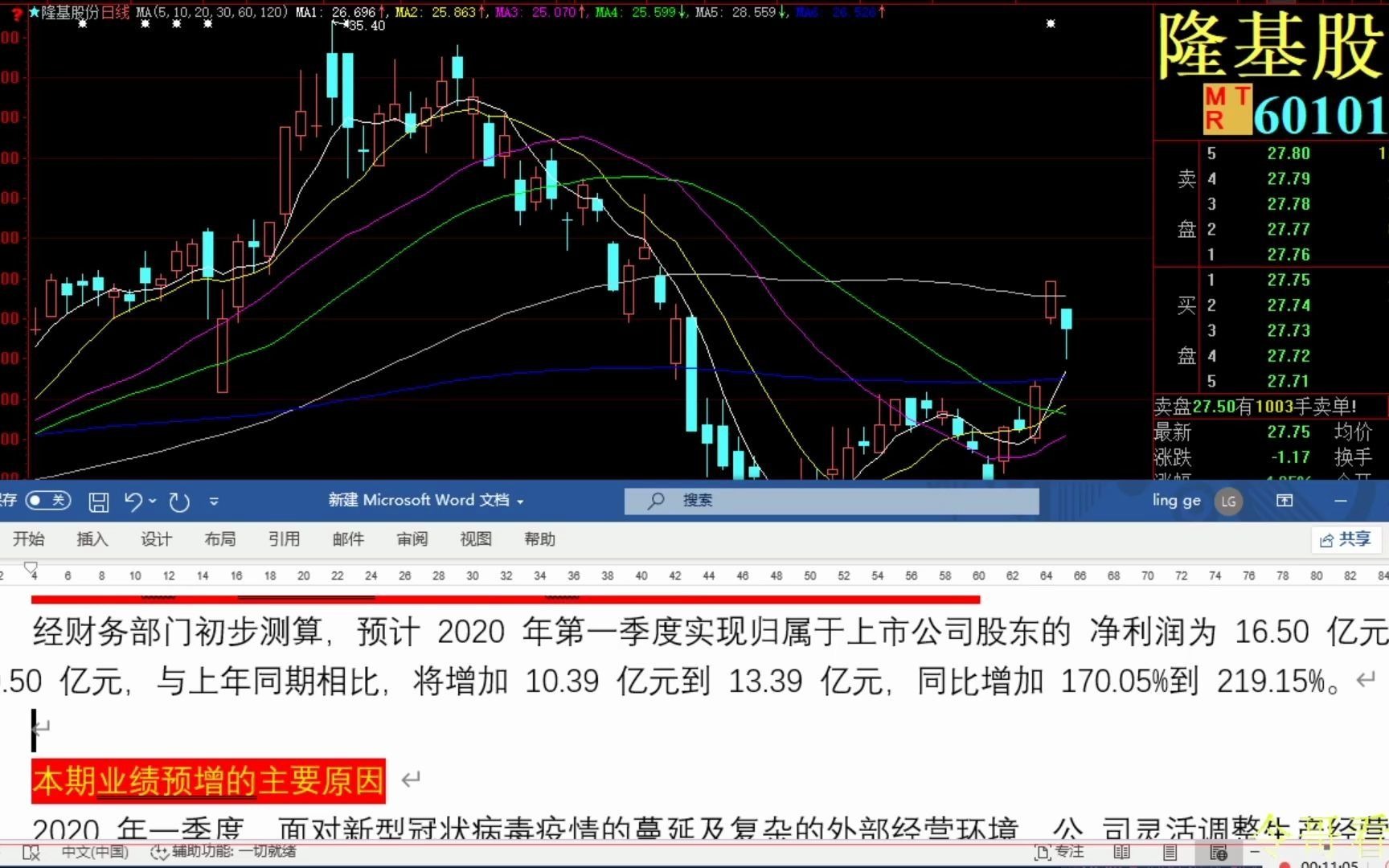Image resolution: width=1389 pixels, height=868 pixels.
Task: Click the red question mark icon in chart
Action: (17, 14)
